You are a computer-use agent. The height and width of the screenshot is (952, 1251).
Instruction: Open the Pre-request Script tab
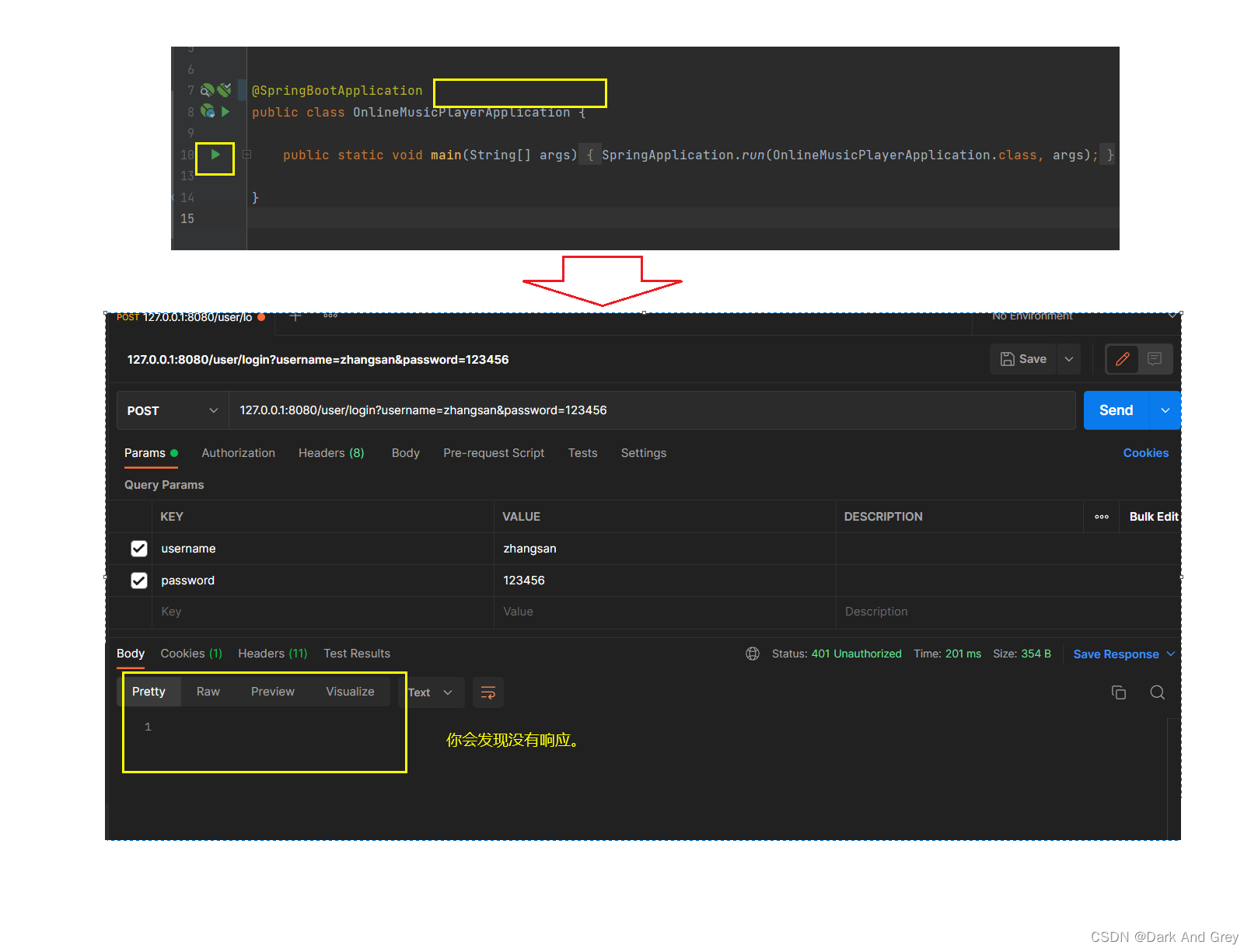coord(494,453)
